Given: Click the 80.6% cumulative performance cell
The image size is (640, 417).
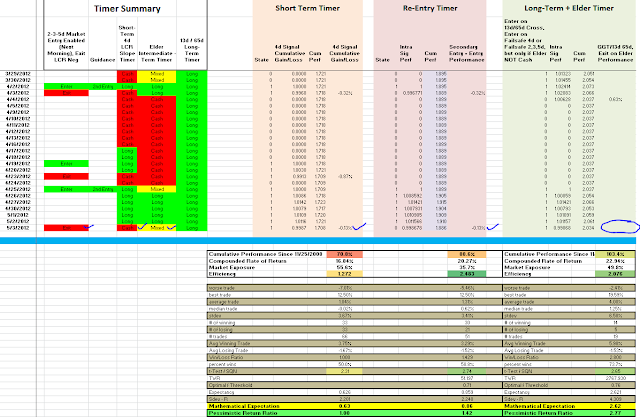Looking at the screenshot, I should click(x=467, y=254).
